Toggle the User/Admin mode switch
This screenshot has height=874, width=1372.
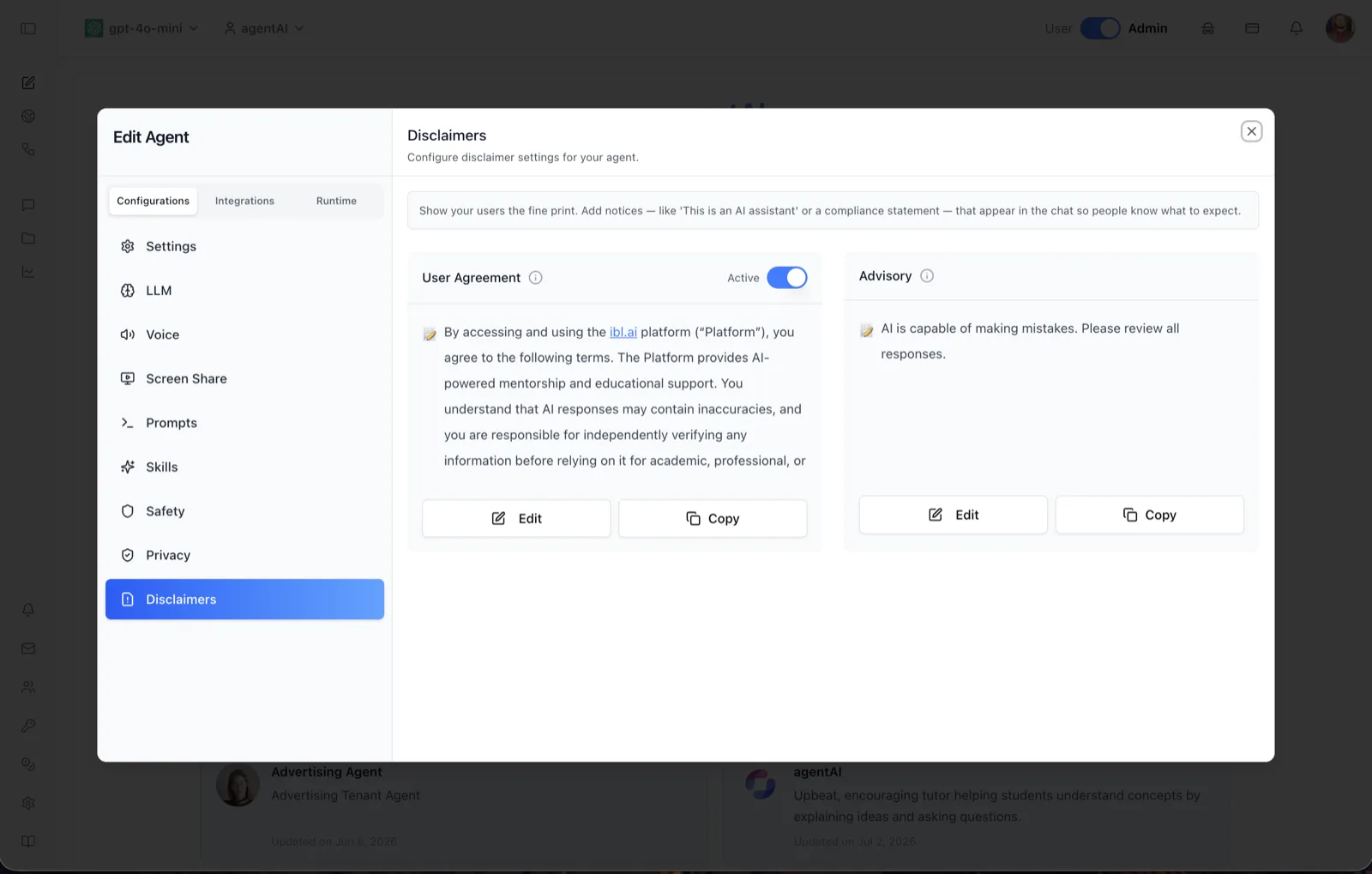[1100, 28]
